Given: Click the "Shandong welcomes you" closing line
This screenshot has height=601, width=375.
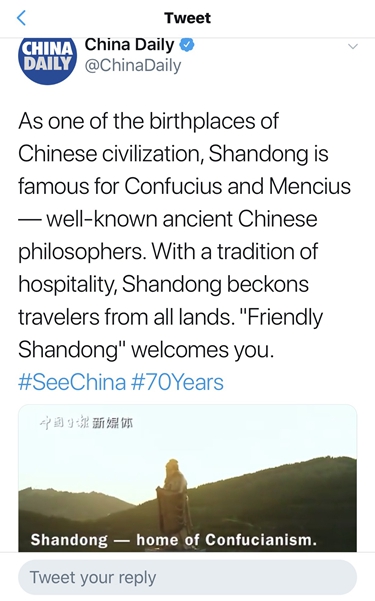Looking at the screenshot, I should click(146, 350).
